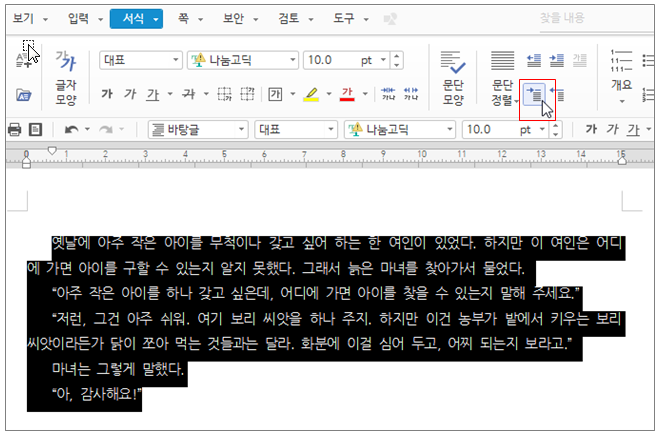Open 문단 모양 paragraph shape dialog
Screen dimensions: 660x437
453,78
